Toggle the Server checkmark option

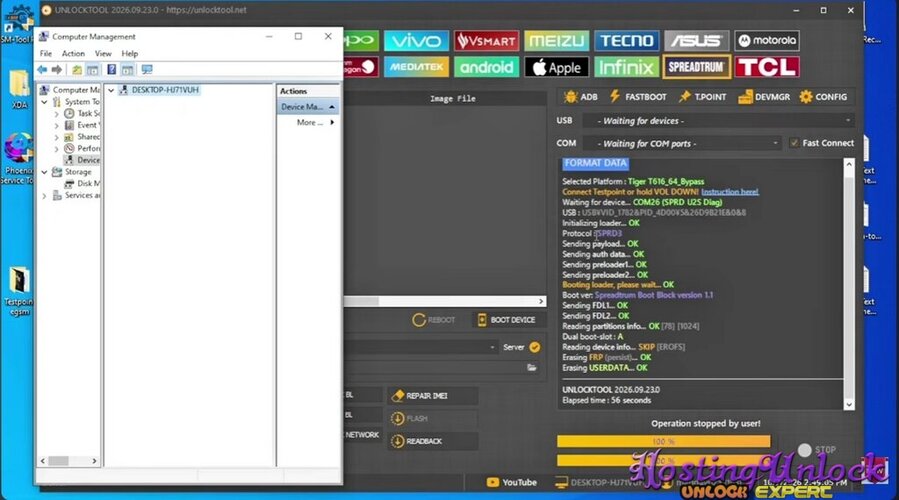[x=534, y=347]
